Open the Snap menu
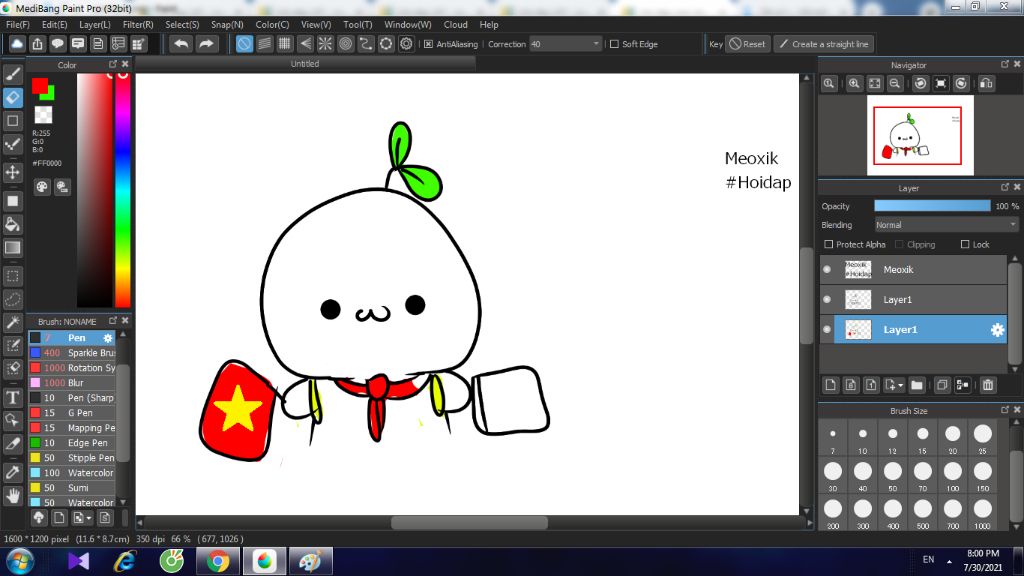 [227, 25]
